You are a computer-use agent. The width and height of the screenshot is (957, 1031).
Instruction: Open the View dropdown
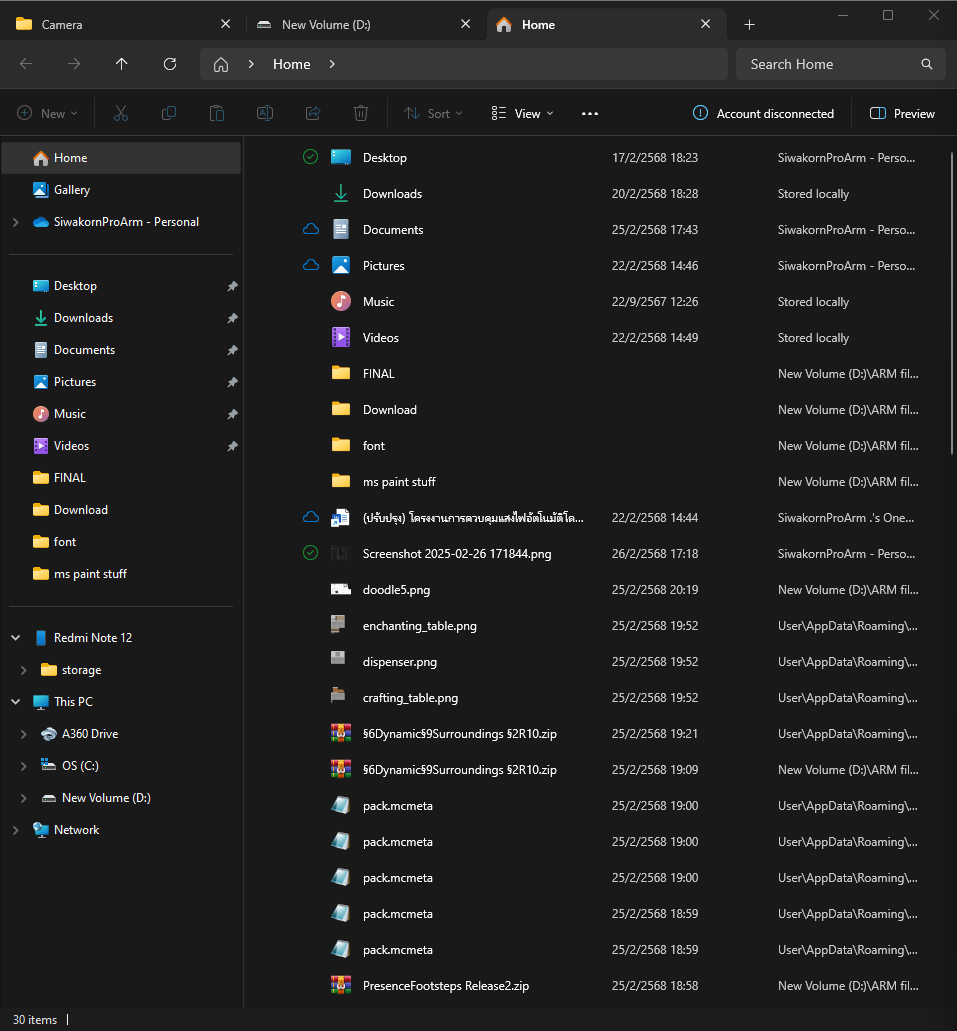pyautogui.click(x=522, y=113)
